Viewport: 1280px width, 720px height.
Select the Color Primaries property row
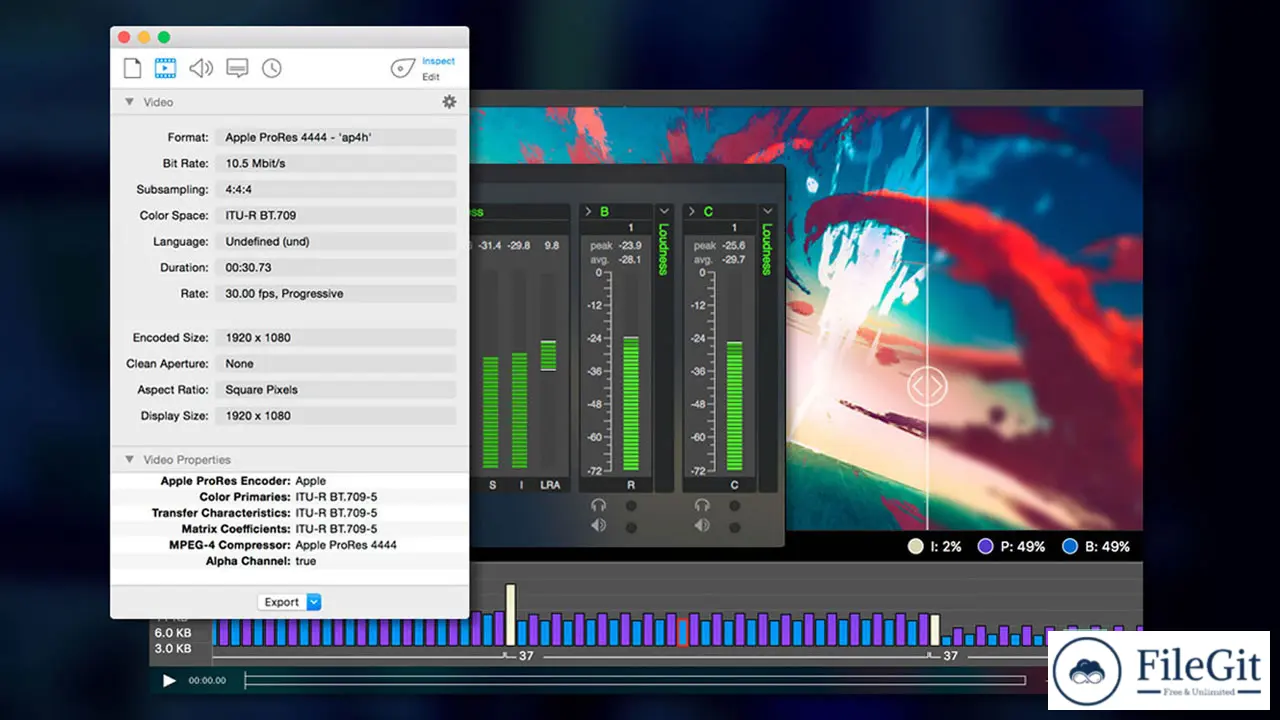tap(290, 497)
